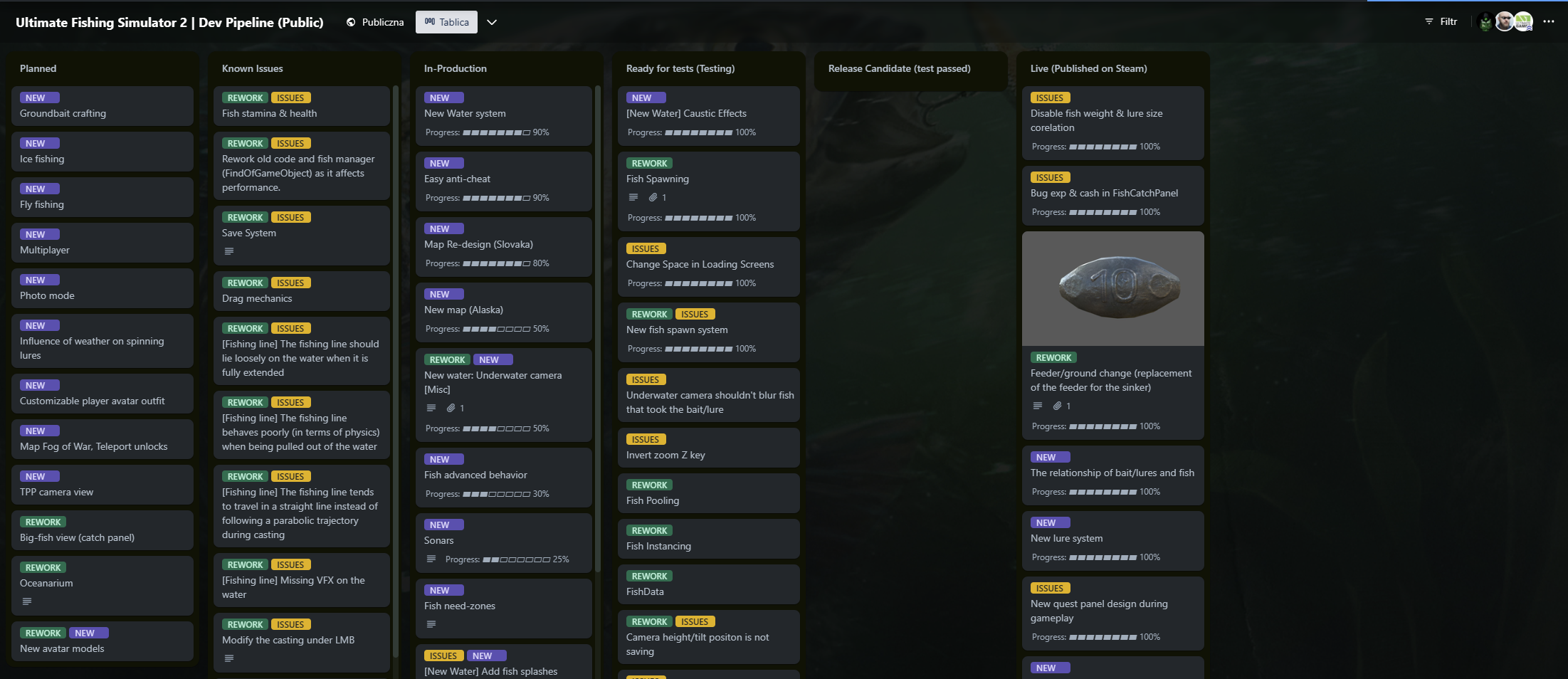This screenshot has height=679, width=1568.
Task: Click the first member avatar in header
Action: coord(1485,22)
